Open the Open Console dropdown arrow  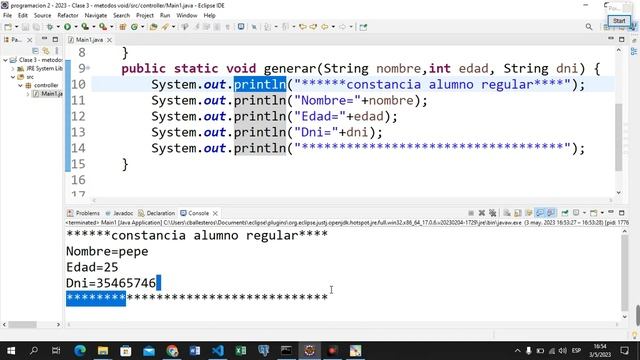[x=602, y=213]
